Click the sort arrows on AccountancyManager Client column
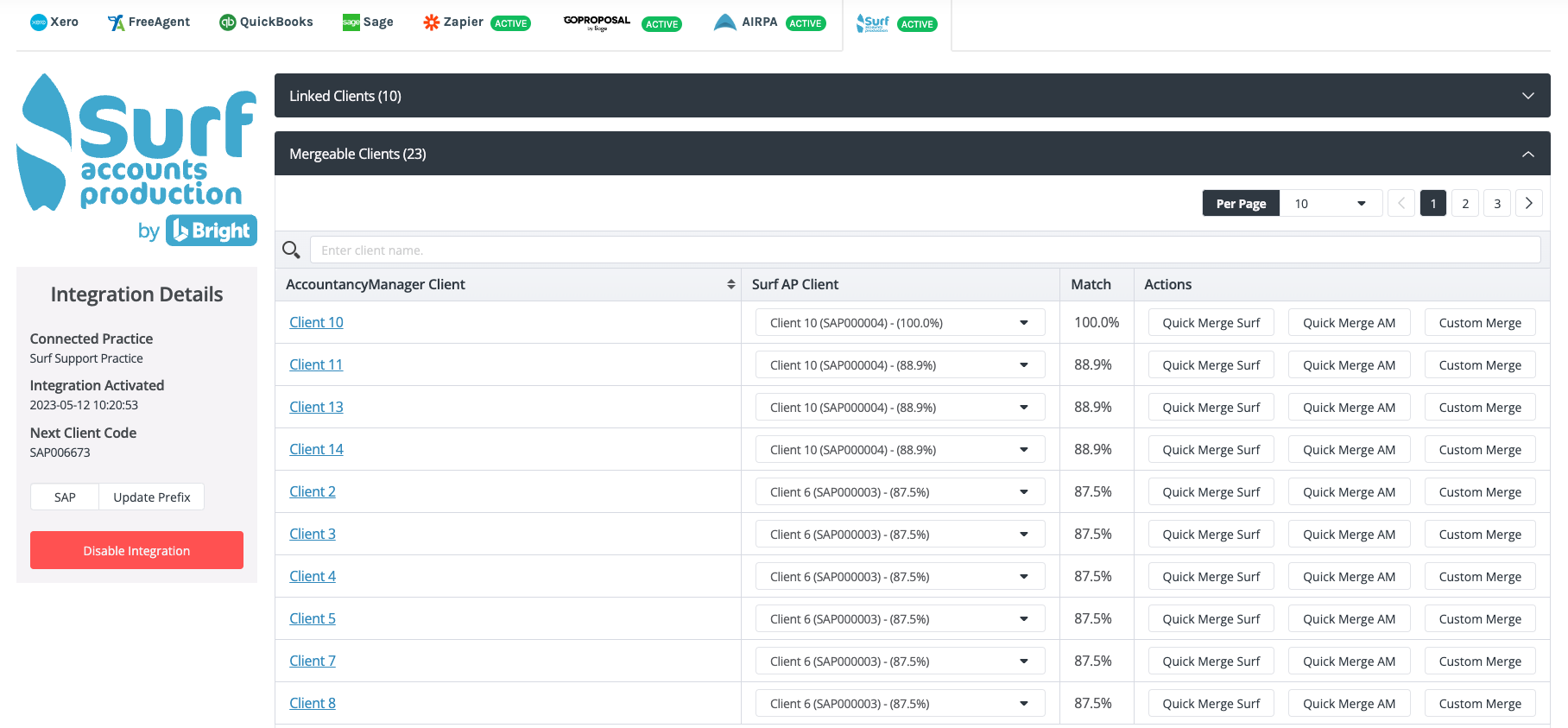 click(730, 285)
